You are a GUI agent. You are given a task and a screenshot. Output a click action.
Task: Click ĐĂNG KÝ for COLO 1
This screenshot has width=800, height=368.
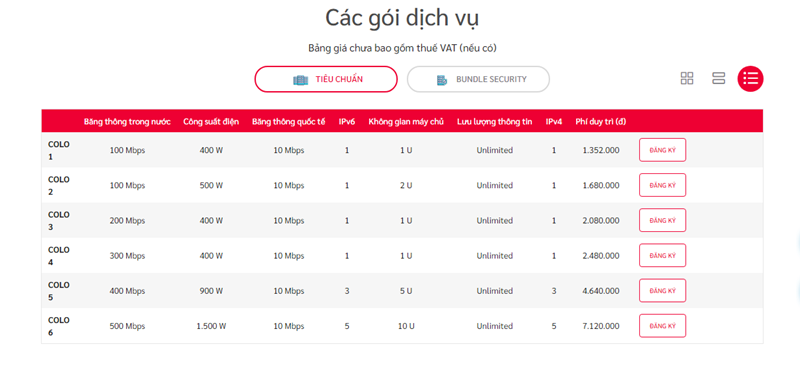pyautogui.click(x=662, y=150)
